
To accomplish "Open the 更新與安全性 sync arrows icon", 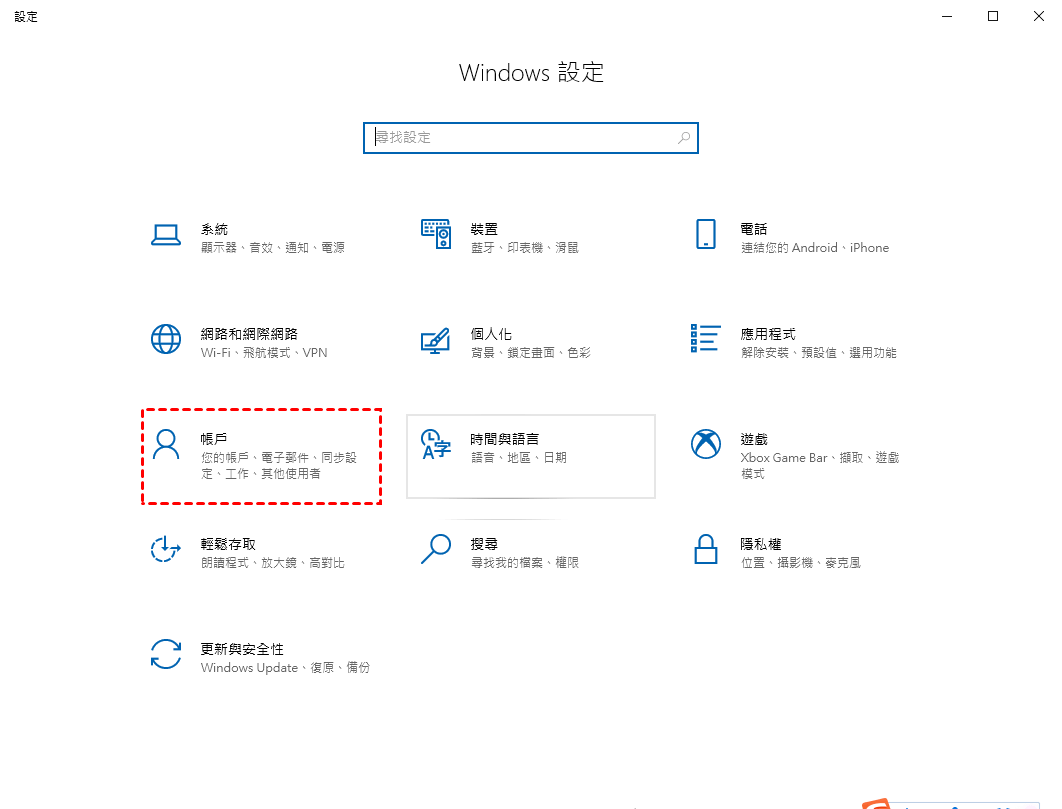I will click(166, 654).
